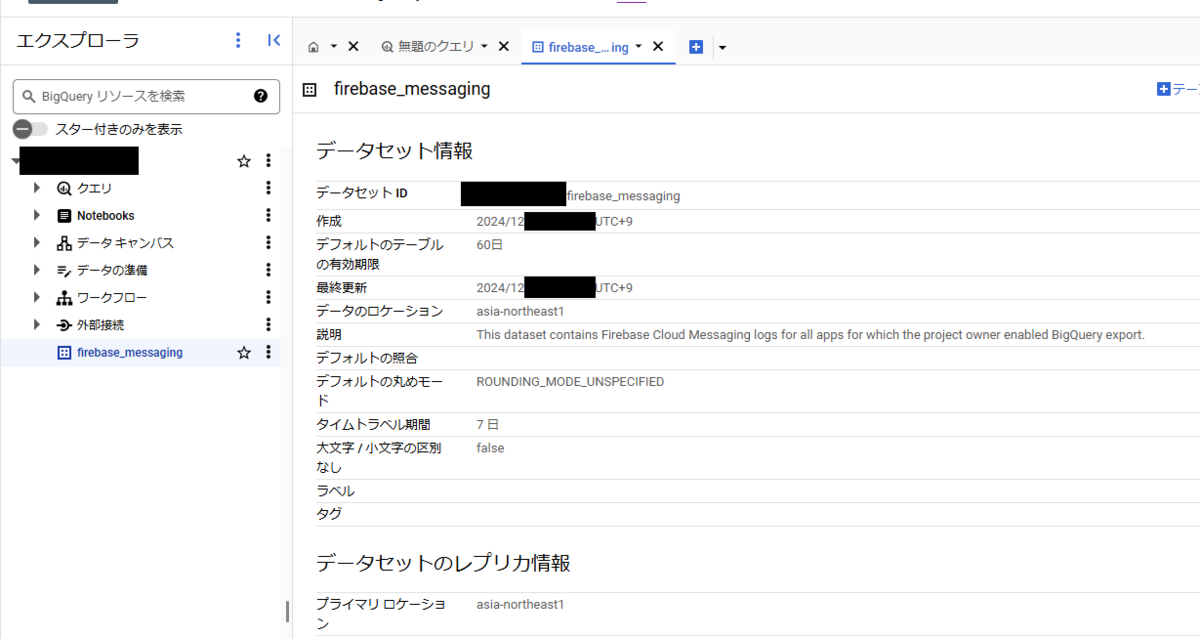Collapse the redacted project tree node
The height and width of the screenshot is (639, 1200).
coord(16,161)
